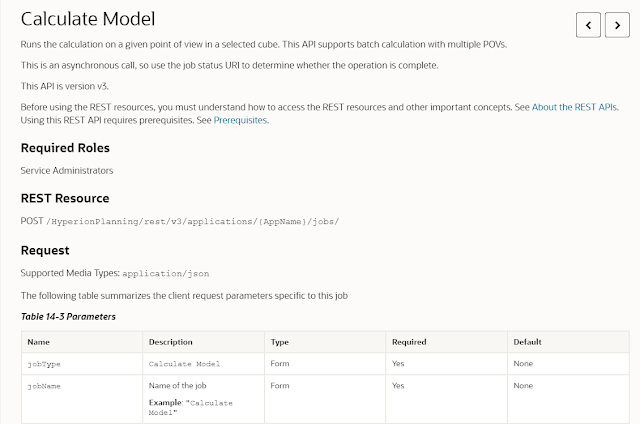Click the Required Roles heading
This screenshot has width=640, height=424.
click(72, 148)
